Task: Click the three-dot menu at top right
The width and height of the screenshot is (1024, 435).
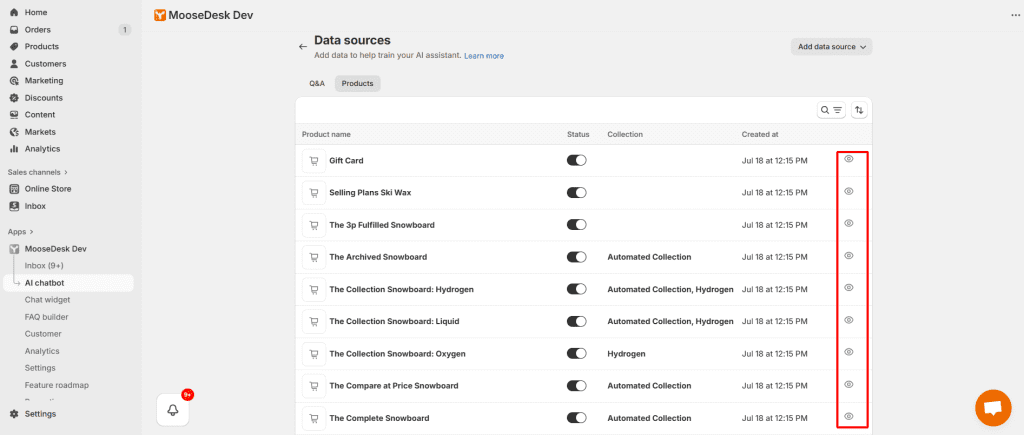Action: coord(1015,15)
